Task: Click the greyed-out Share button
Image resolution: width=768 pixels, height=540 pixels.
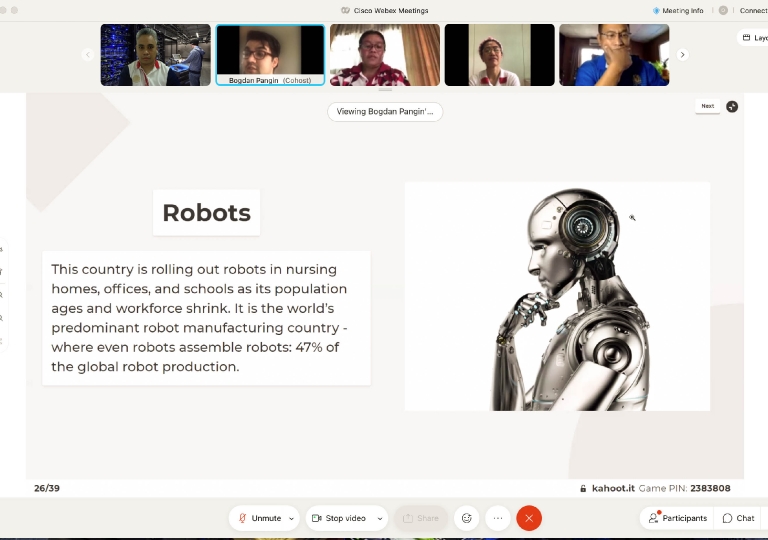Action: point(421,518)
